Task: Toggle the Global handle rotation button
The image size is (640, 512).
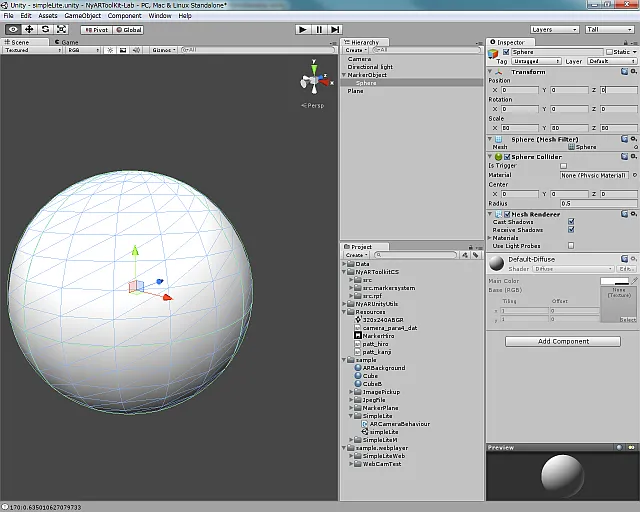Action: pos(128,30)
